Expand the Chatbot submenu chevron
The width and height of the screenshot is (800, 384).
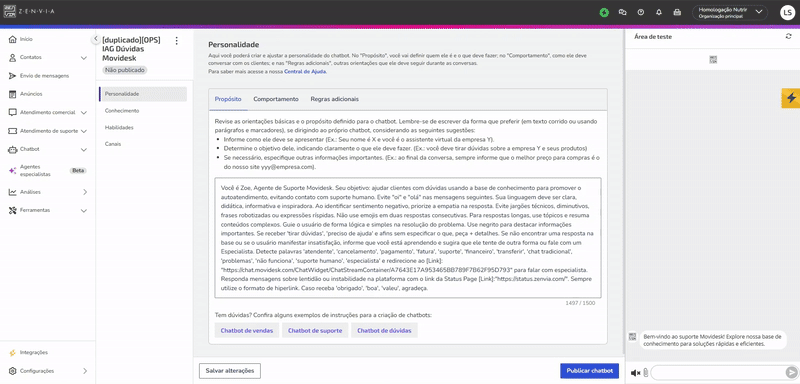coord(84,150)
